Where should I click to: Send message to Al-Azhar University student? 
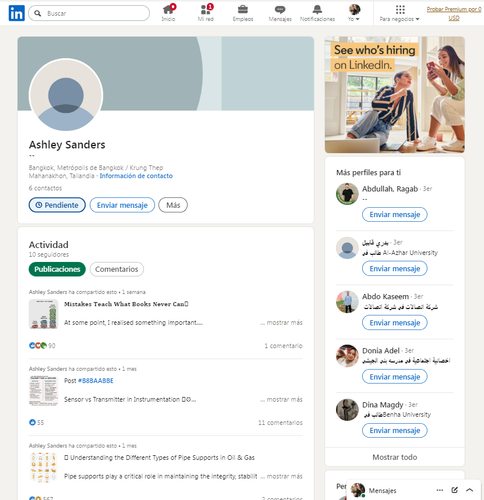coord(395,268)
